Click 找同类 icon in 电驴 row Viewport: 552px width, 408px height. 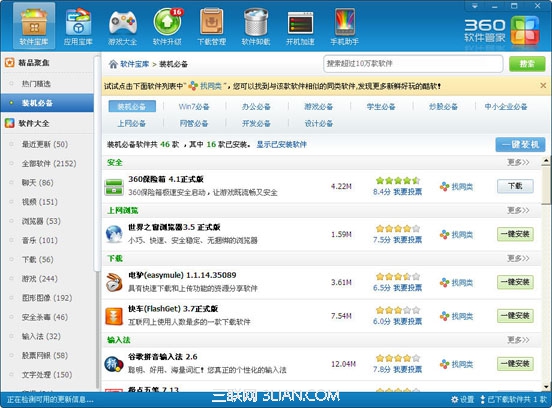coord(445,282)
